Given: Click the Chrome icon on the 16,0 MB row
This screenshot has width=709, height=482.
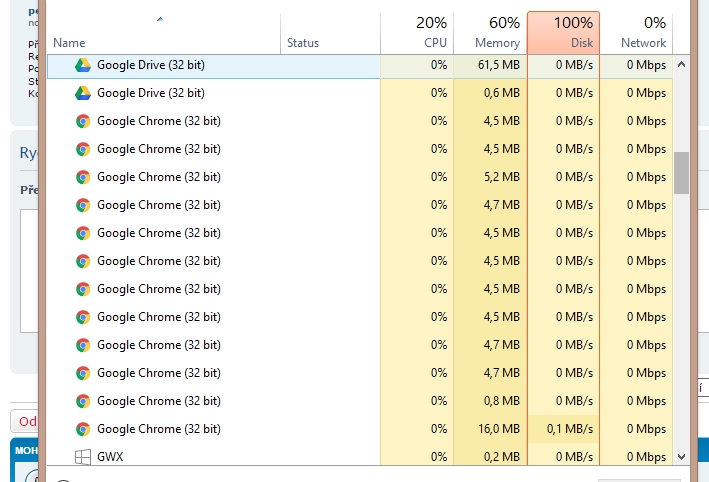Looking at the screenshot, I should click(83, 429).
